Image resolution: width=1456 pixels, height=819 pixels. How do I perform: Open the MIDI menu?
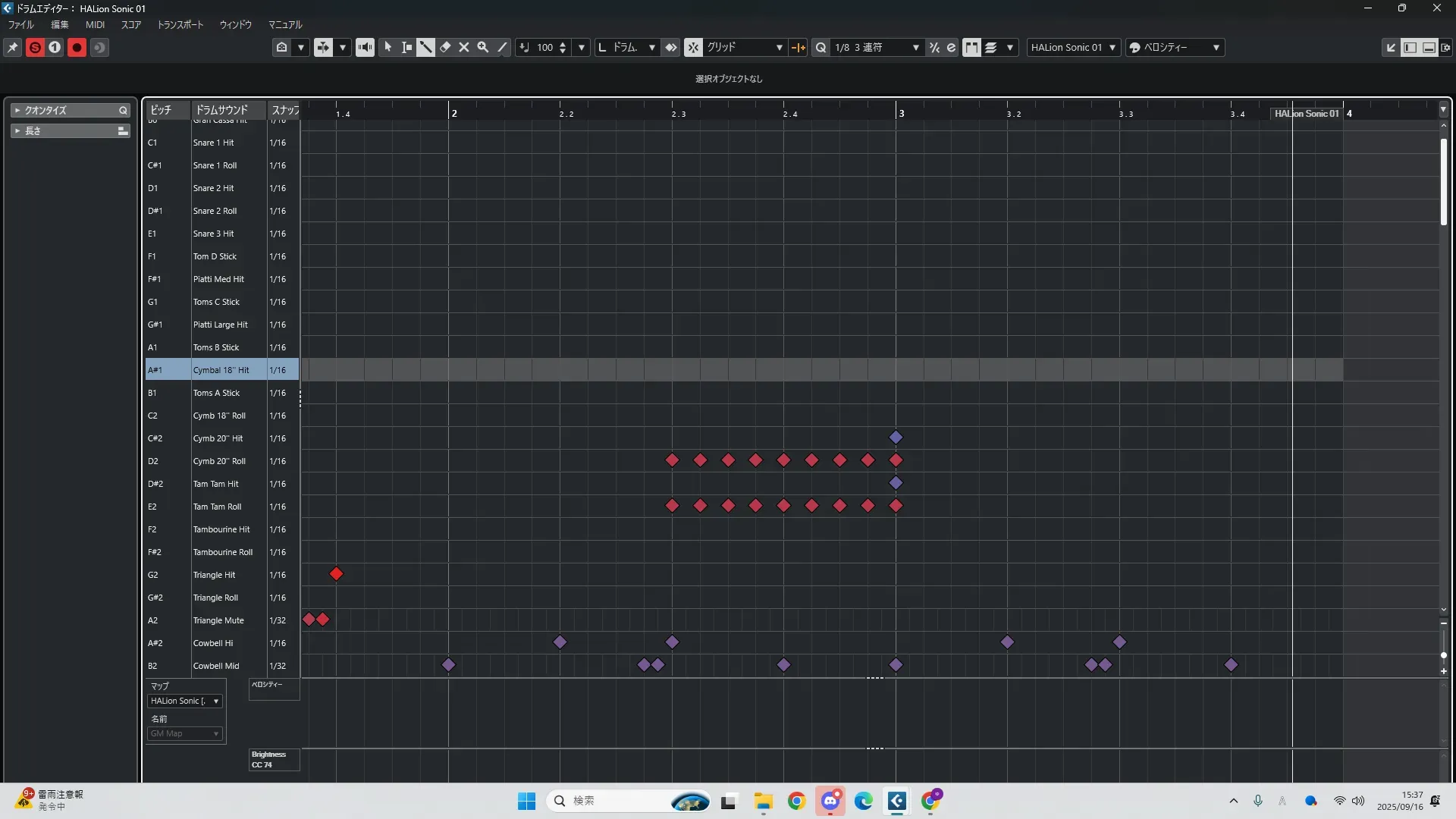click(95, 25)
